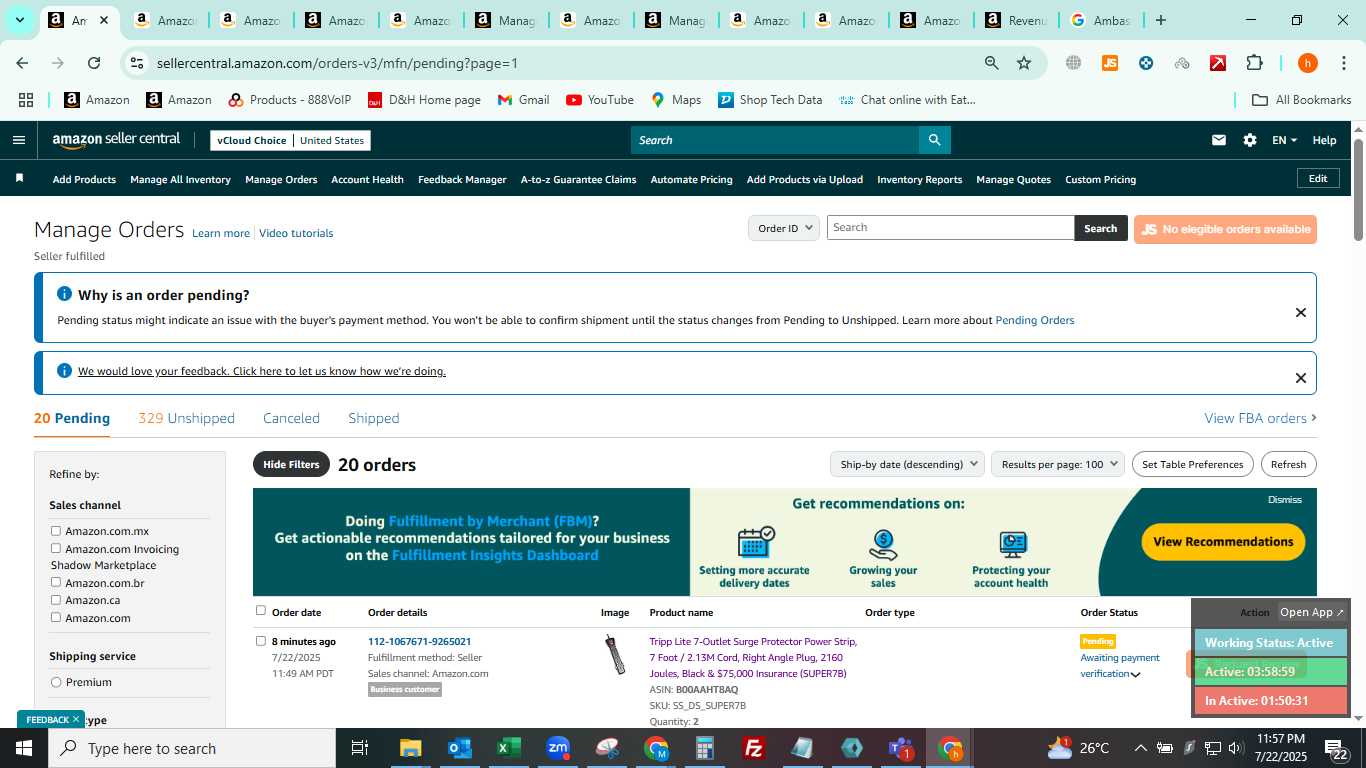Open a new browser tab

coord(1160,20)
